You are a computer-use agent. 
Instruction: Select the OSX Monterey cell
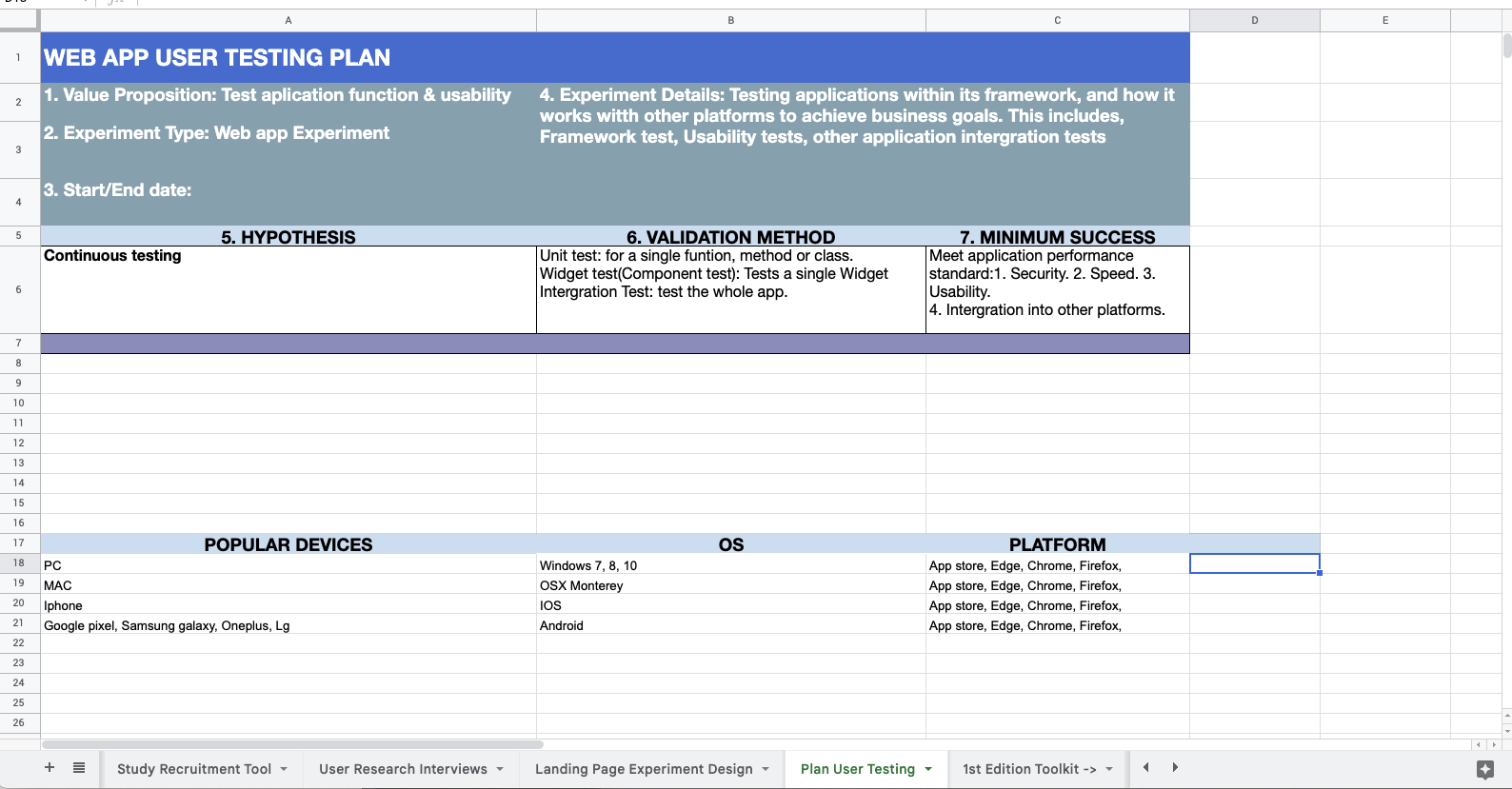click(x=731, y=584)
